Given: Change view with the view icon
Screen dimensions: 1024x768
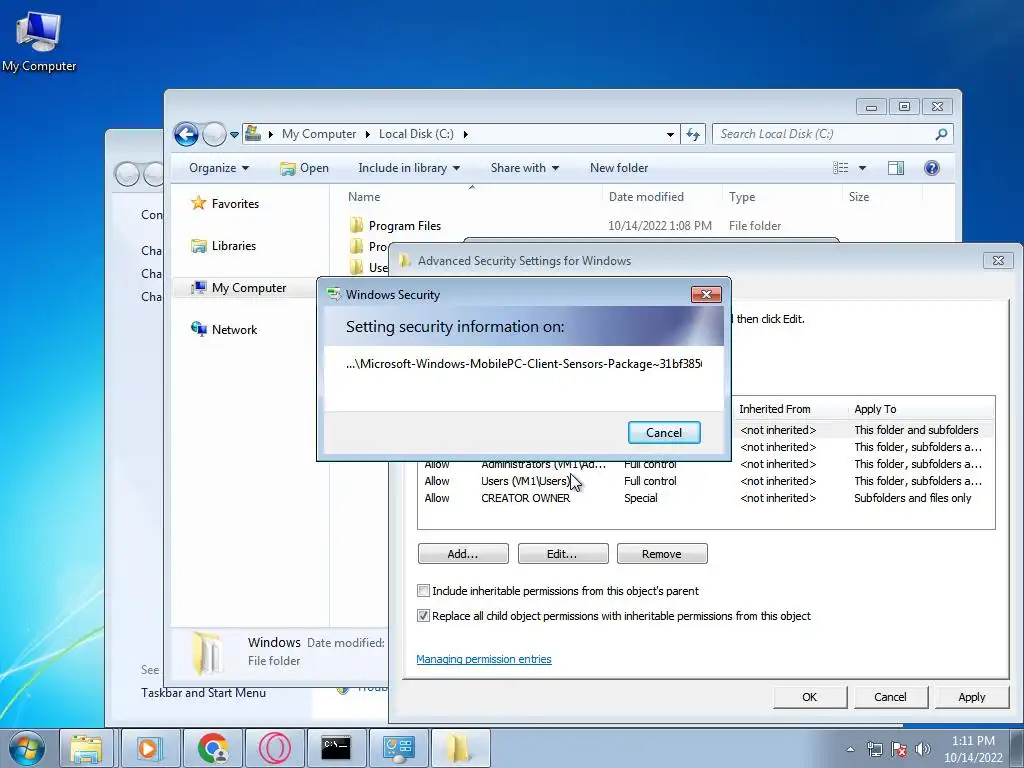Looking at the screenshot, I should click(x=841, y=168).
